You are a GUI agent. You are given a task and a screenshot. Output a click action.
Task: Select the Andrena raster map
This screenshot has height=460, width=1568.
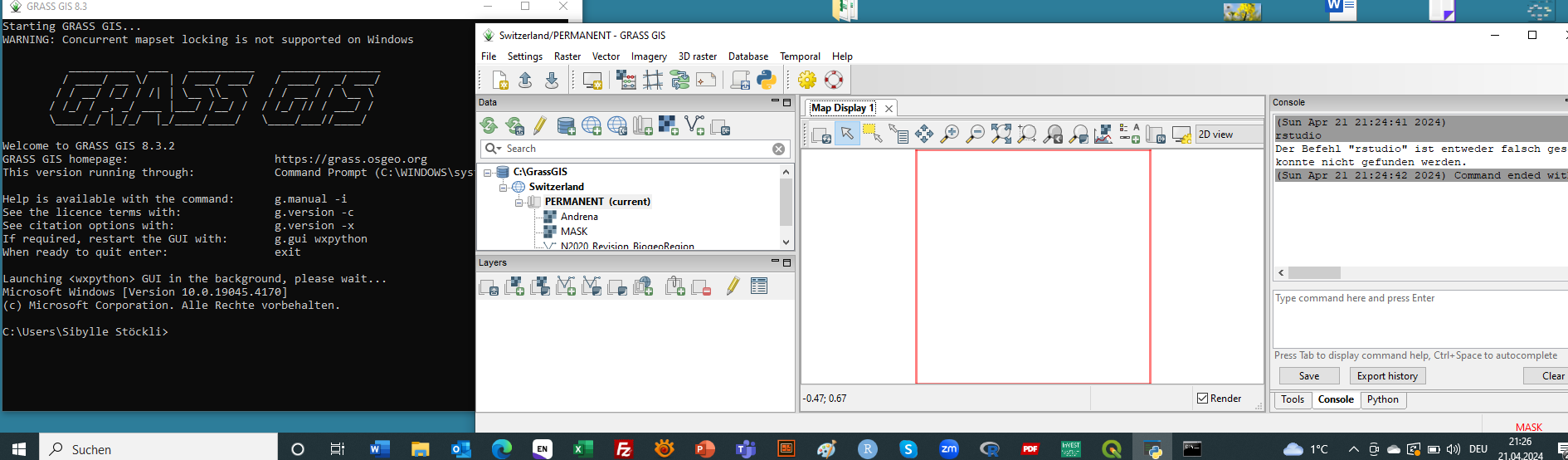point(579,217)
